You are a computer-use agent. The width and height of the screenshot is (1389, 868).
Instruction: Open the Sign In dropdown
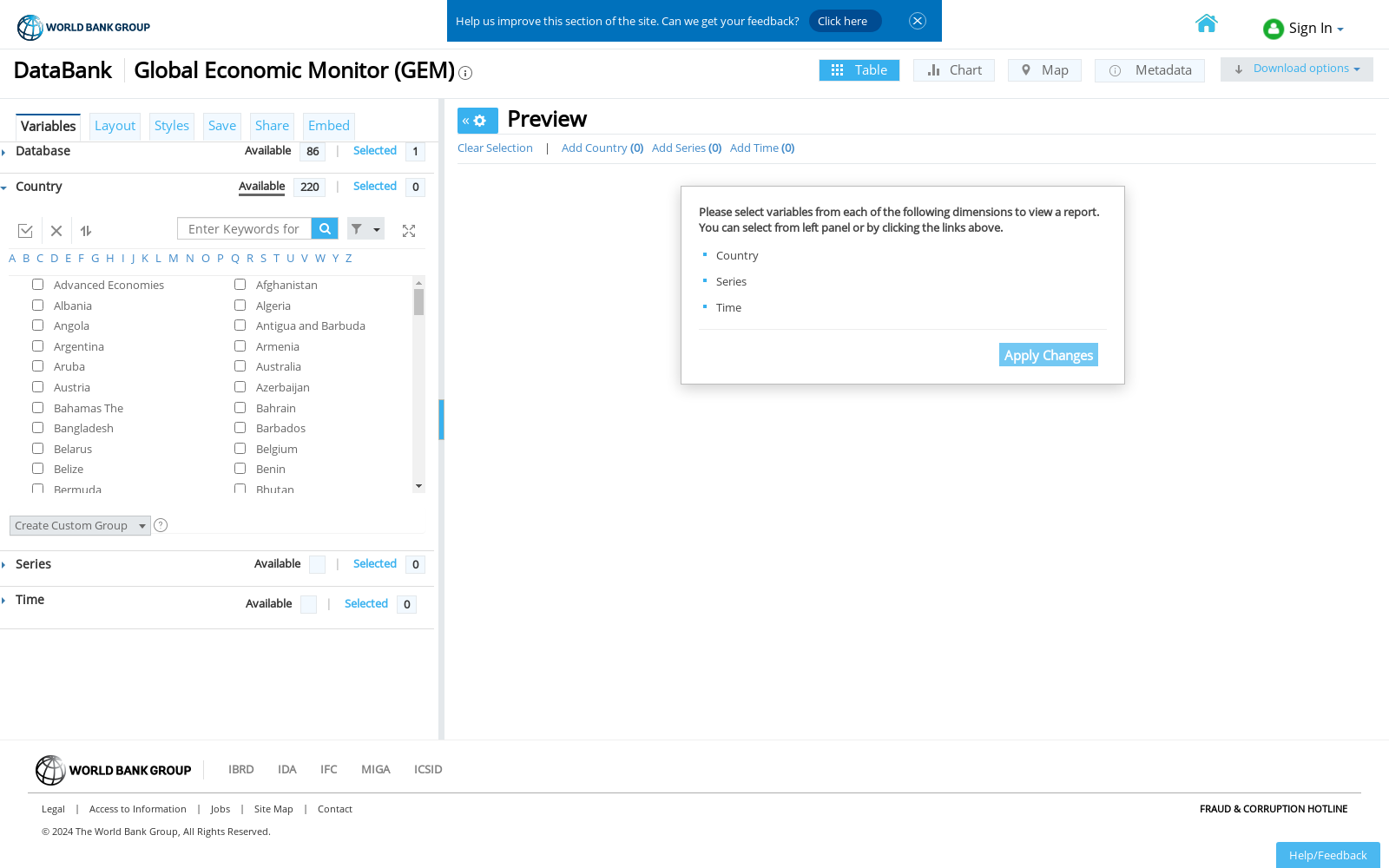pyautogui.click(x=1304, y=29)
